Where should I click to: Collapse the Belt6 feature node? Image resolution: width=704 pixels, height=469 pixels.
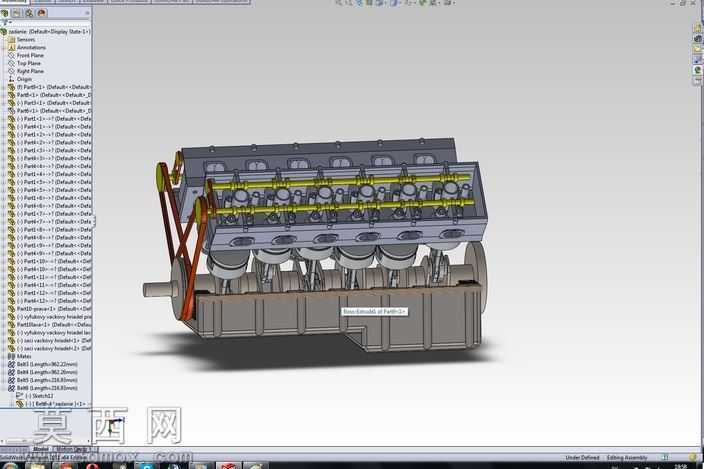pyautogui.click(x=4, y=388)
